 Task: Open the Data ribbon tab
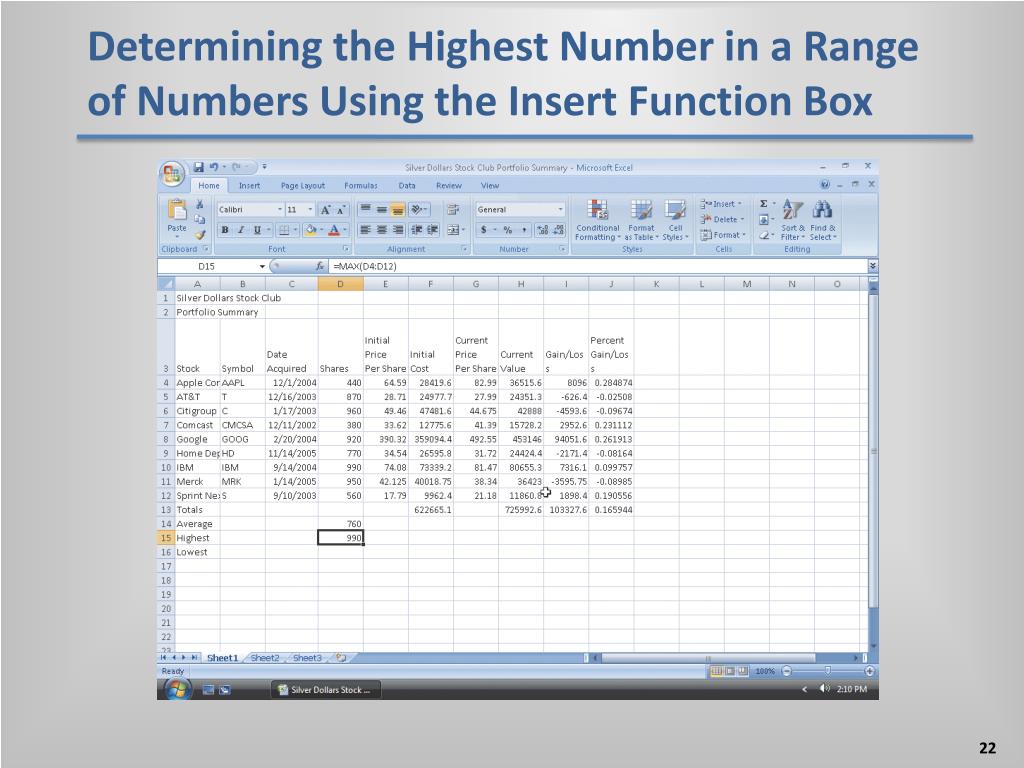pos(407,185)
